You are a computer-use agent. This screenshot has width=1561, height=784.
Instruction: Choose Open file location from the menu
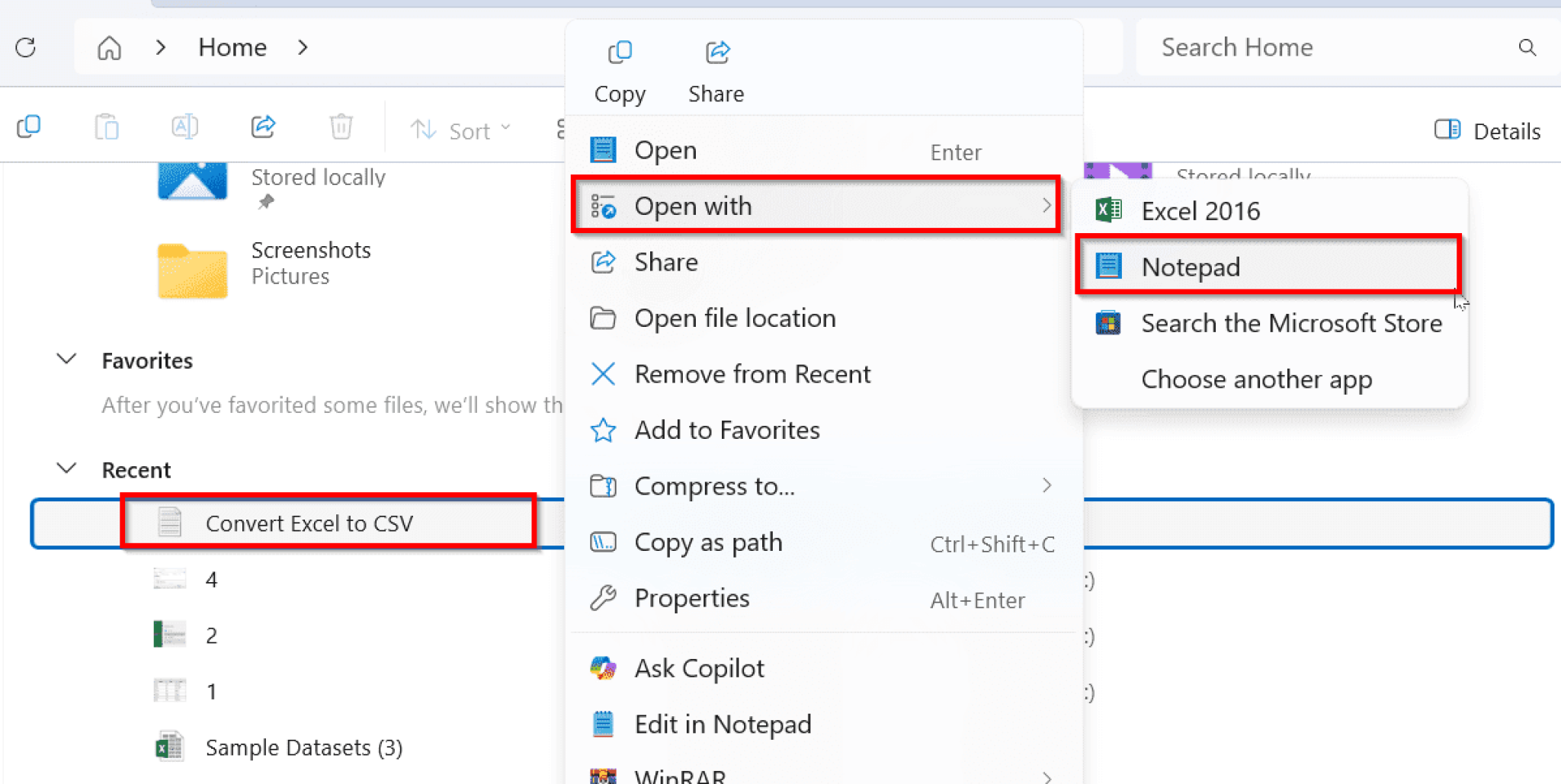(x=735, y=318)
